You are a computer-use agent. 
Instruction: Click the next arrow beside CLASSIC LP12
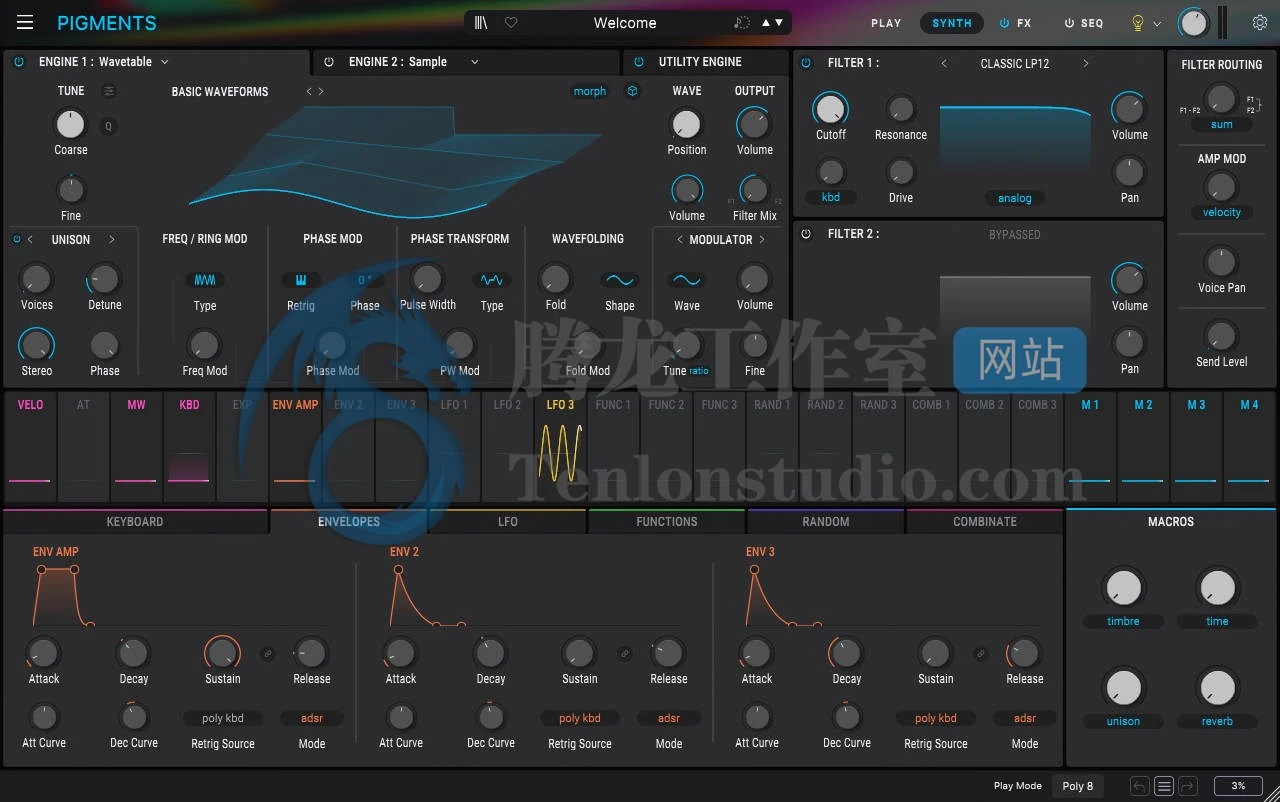point(1084,63)
